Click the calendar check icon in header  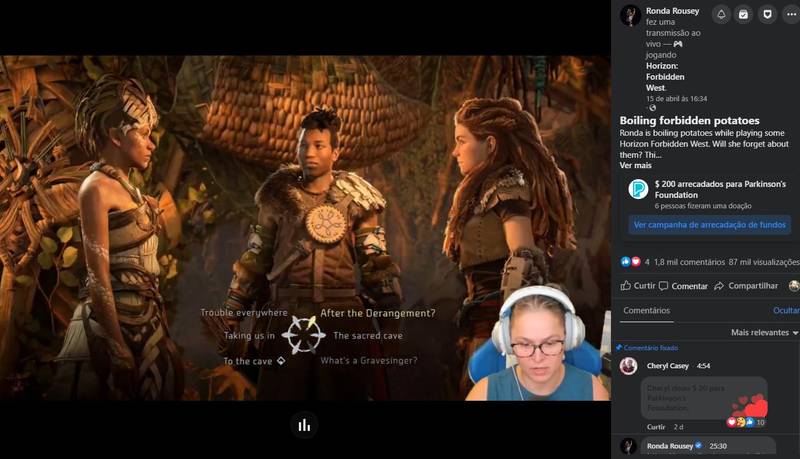click(743, 14)
